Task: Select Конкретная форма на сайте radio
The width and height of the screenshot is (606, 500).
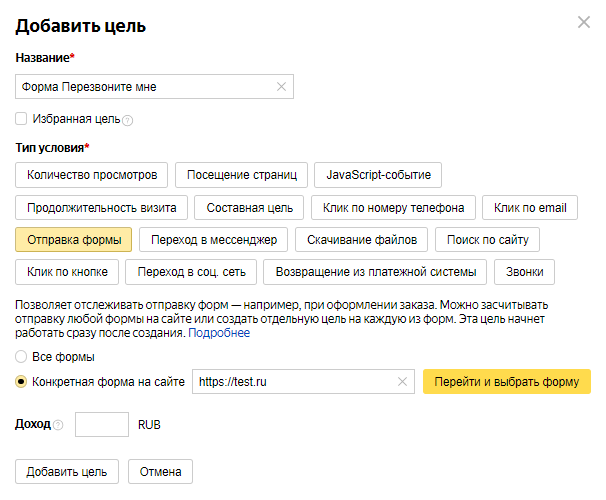Action: pyautogui.click(x=22, y=381)
